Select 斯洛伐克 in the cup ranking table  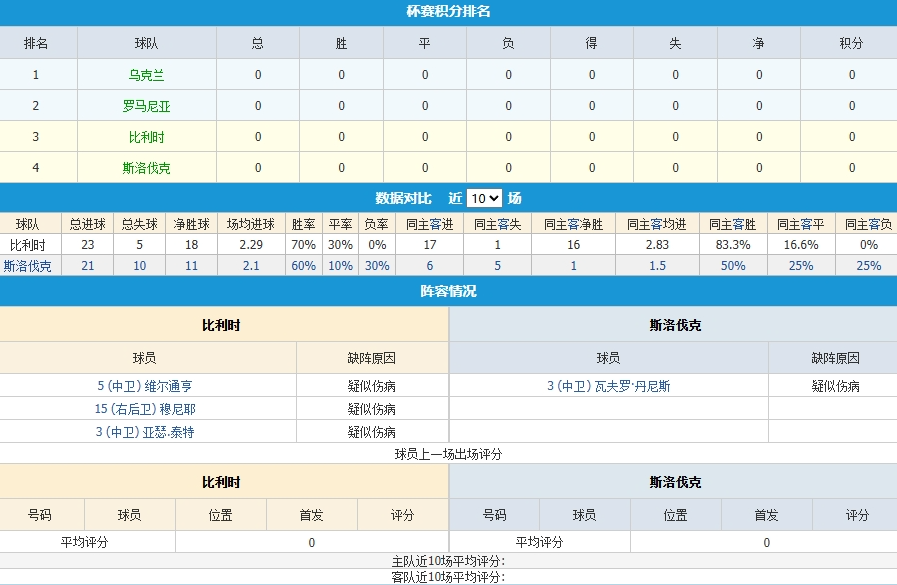[x=146, y=168]
